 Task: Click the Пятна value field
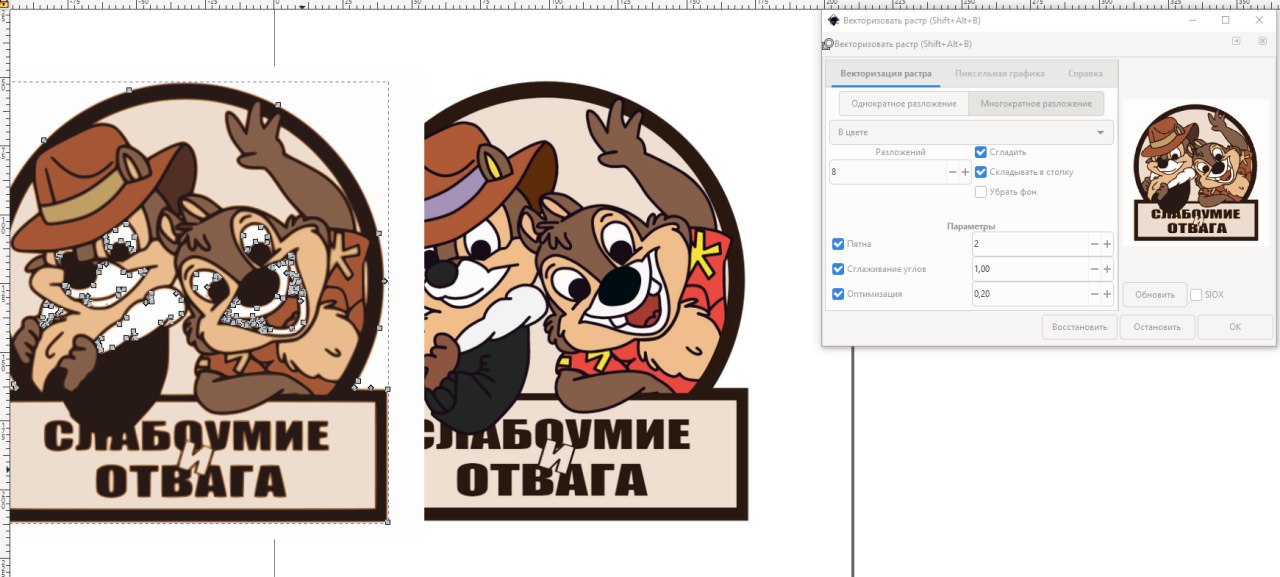tap(1029, 244)
